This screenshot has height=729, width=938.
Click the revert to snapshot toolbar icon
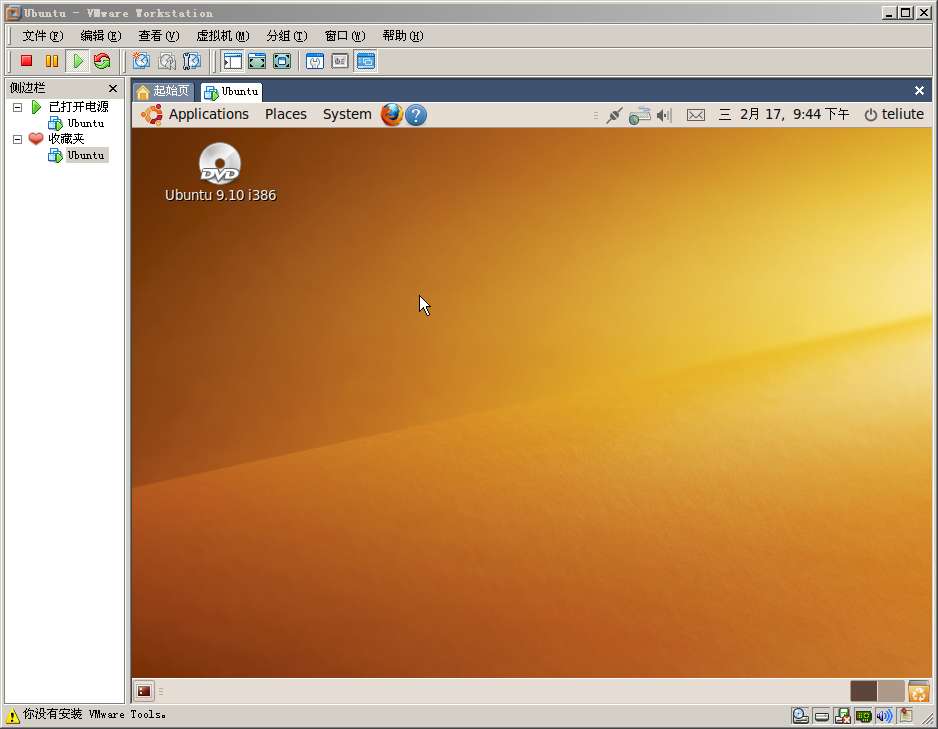tap(167, 61)
